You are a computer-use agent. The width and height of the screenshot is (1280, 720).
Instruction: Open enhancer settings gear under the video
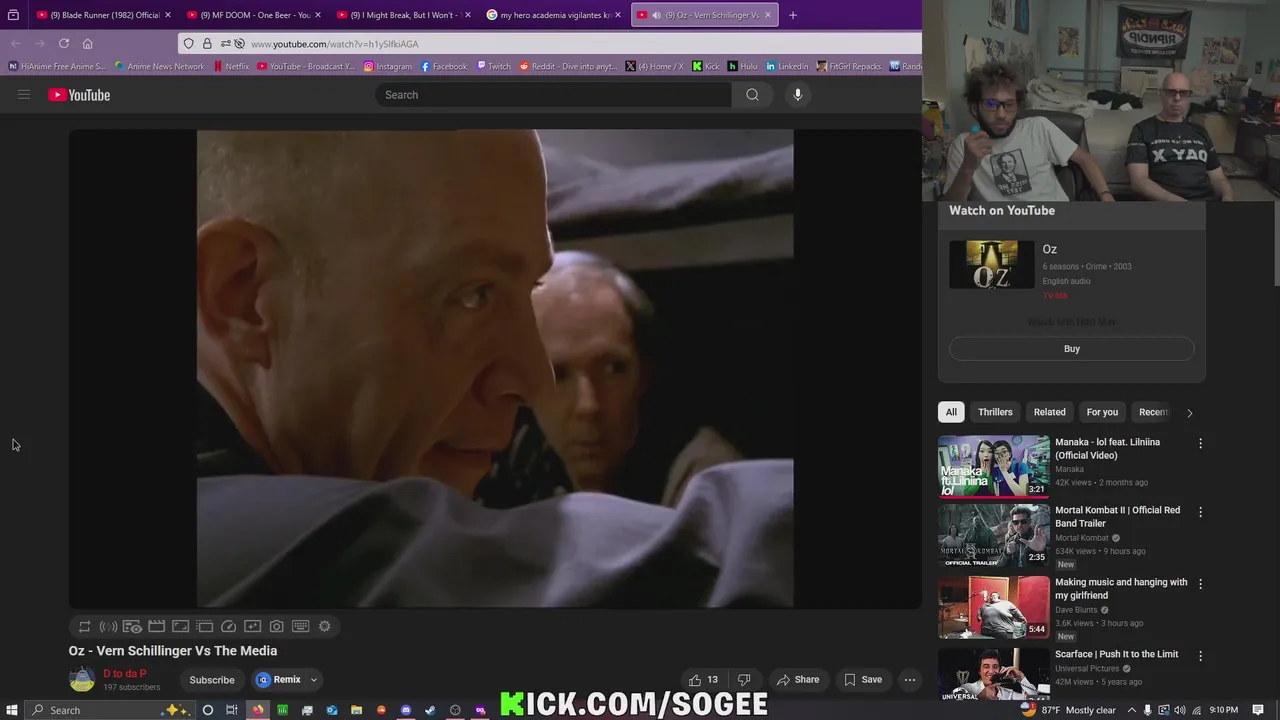[x=324, y=626]
